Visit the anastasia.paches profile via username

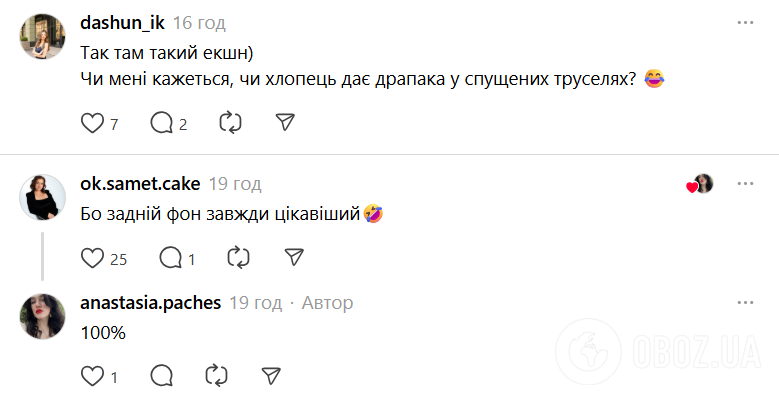[x=150, y=303]
